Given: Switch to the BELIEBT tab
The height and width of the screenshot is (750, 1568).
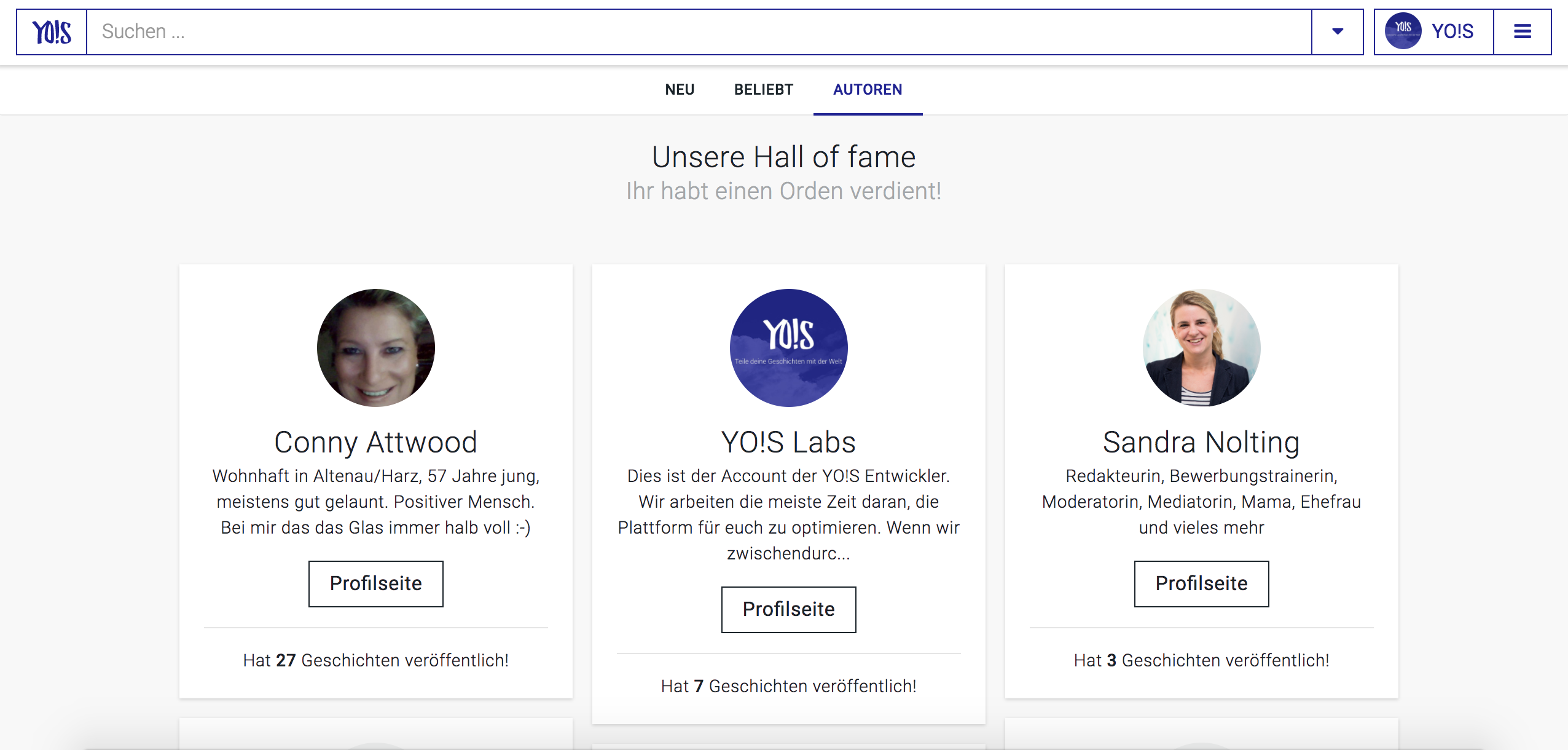Looking at the screenshot, I should click(764, 90).
